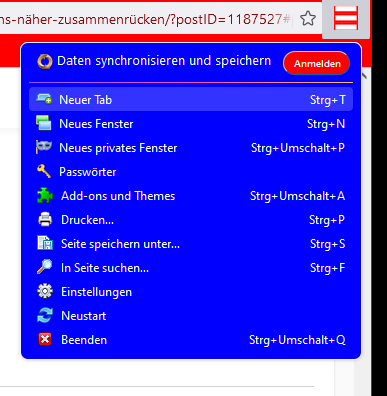The height and width of the screenshot is (396, 387).
Task: Click the printer icon for Drucken
Action: click(x=45, y=220)
